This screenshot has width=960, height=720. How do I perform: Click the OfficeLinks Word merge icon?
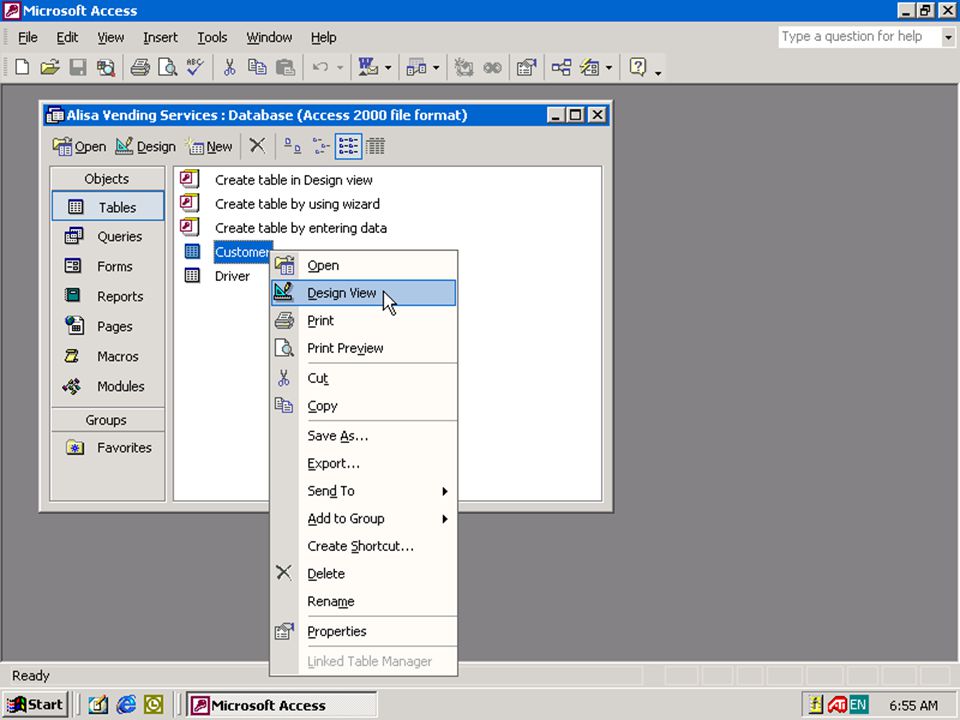368,67
